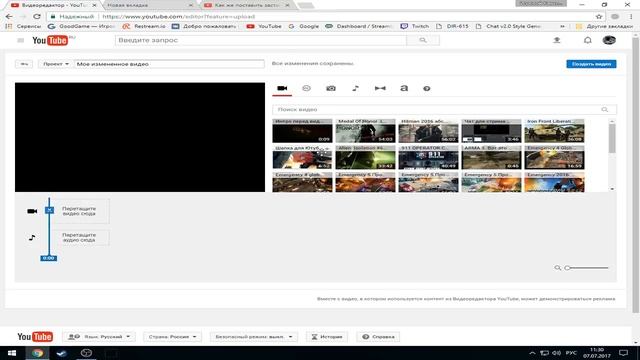Click the blue Создать видео button
This screenshot has height=360, width=640.
click(591, 64)
